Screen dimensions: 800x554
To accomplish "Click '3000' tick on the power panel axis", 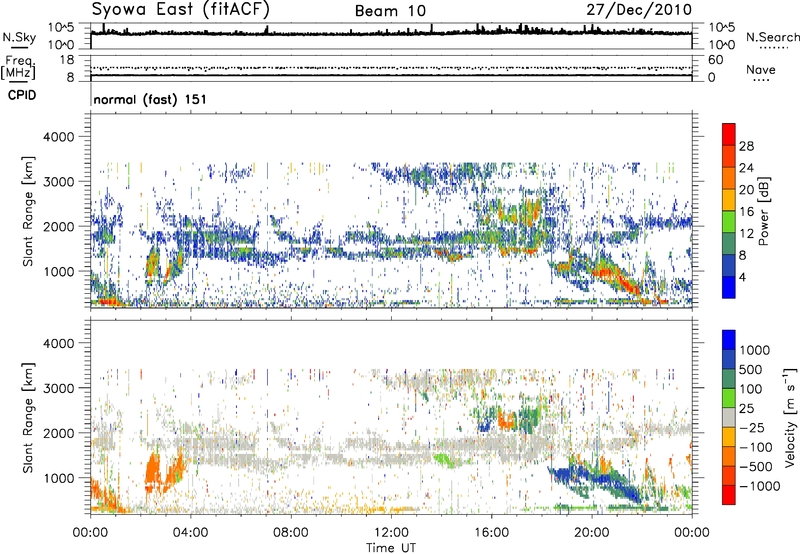I will [61, 182].
